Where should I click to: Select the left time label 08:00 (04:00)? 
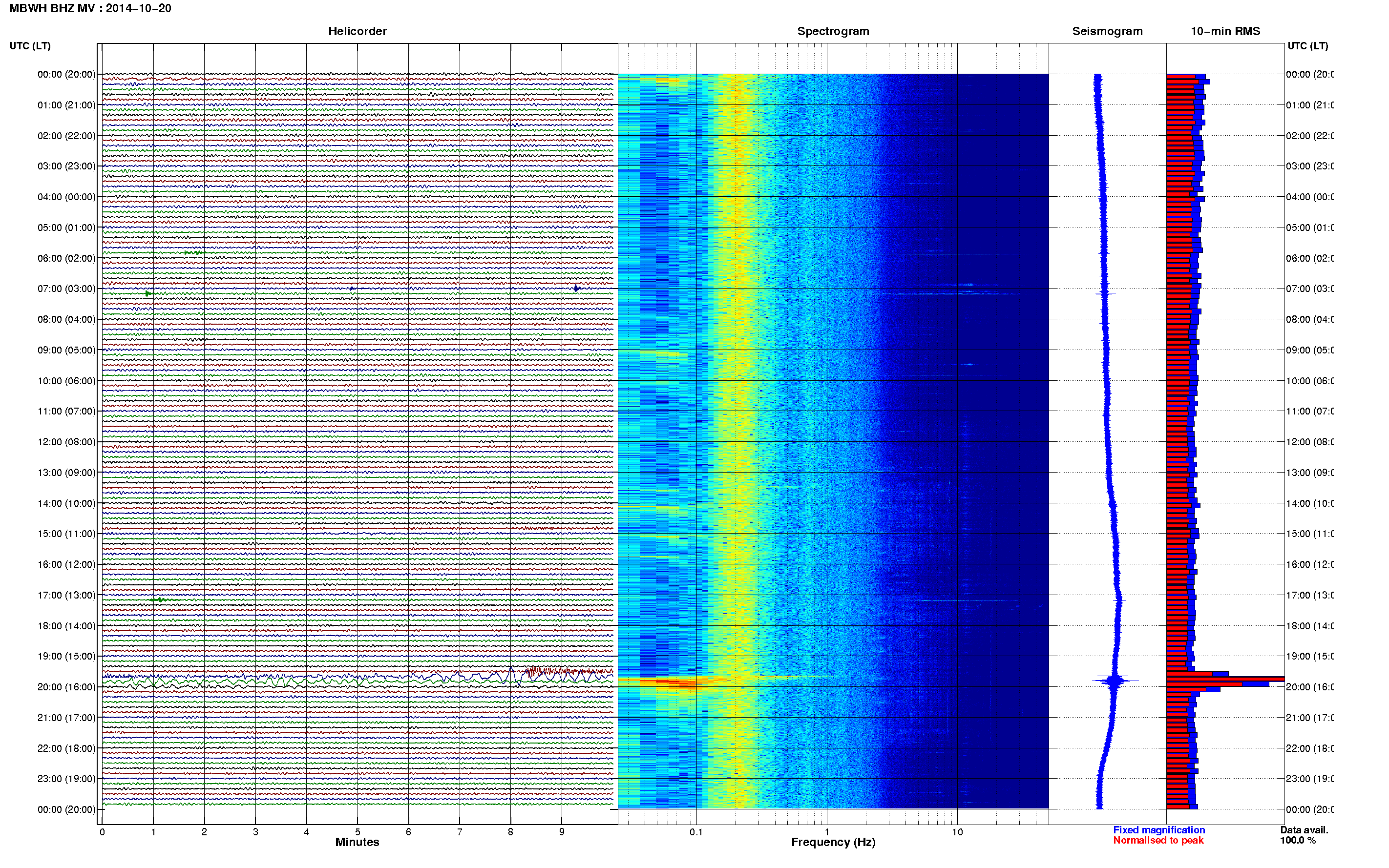click(x=66, y=319)
